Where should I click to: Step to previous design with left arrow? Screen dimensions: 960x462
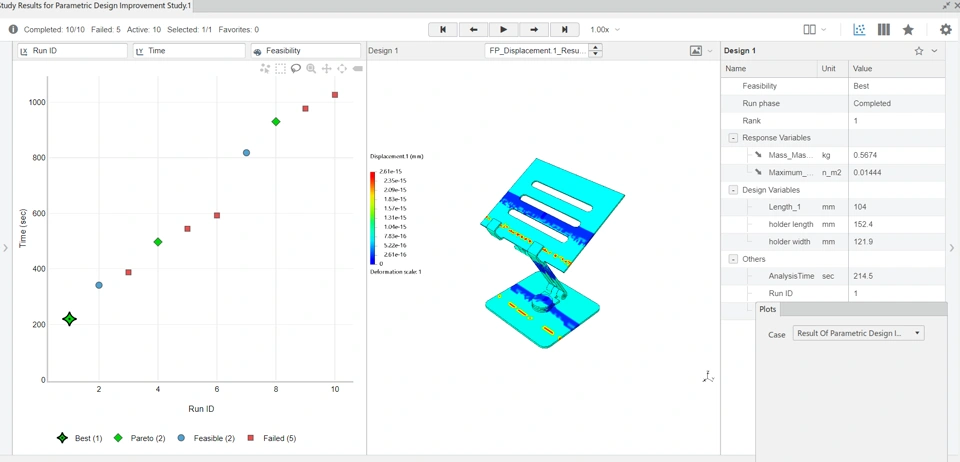tap(473, 29)
